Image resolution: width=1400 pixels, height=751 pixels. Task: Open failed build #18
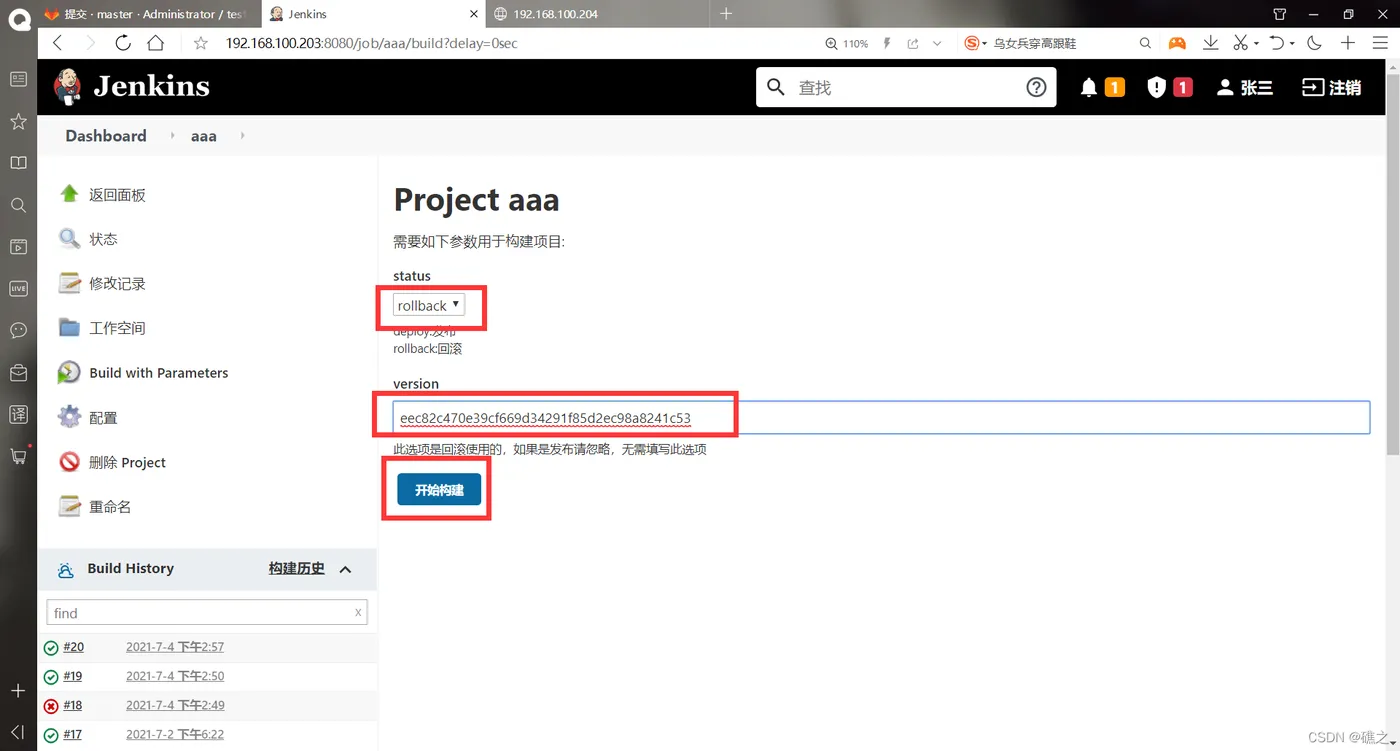tap(73, 705)
